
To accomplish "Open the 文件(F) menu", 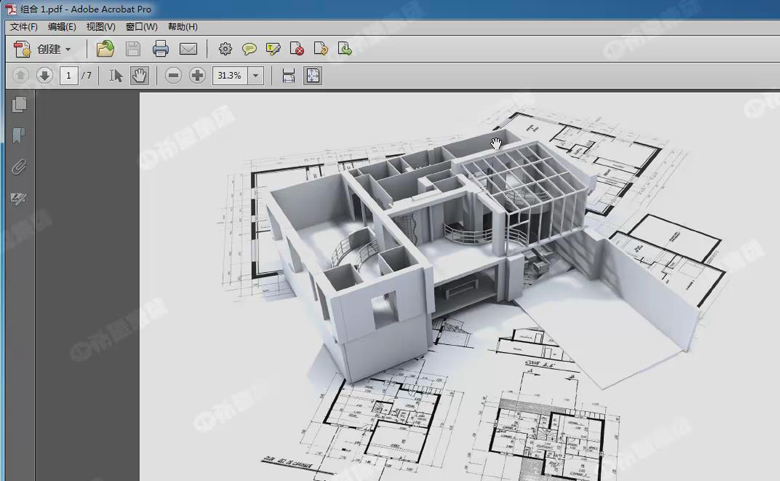I will 23,27.
